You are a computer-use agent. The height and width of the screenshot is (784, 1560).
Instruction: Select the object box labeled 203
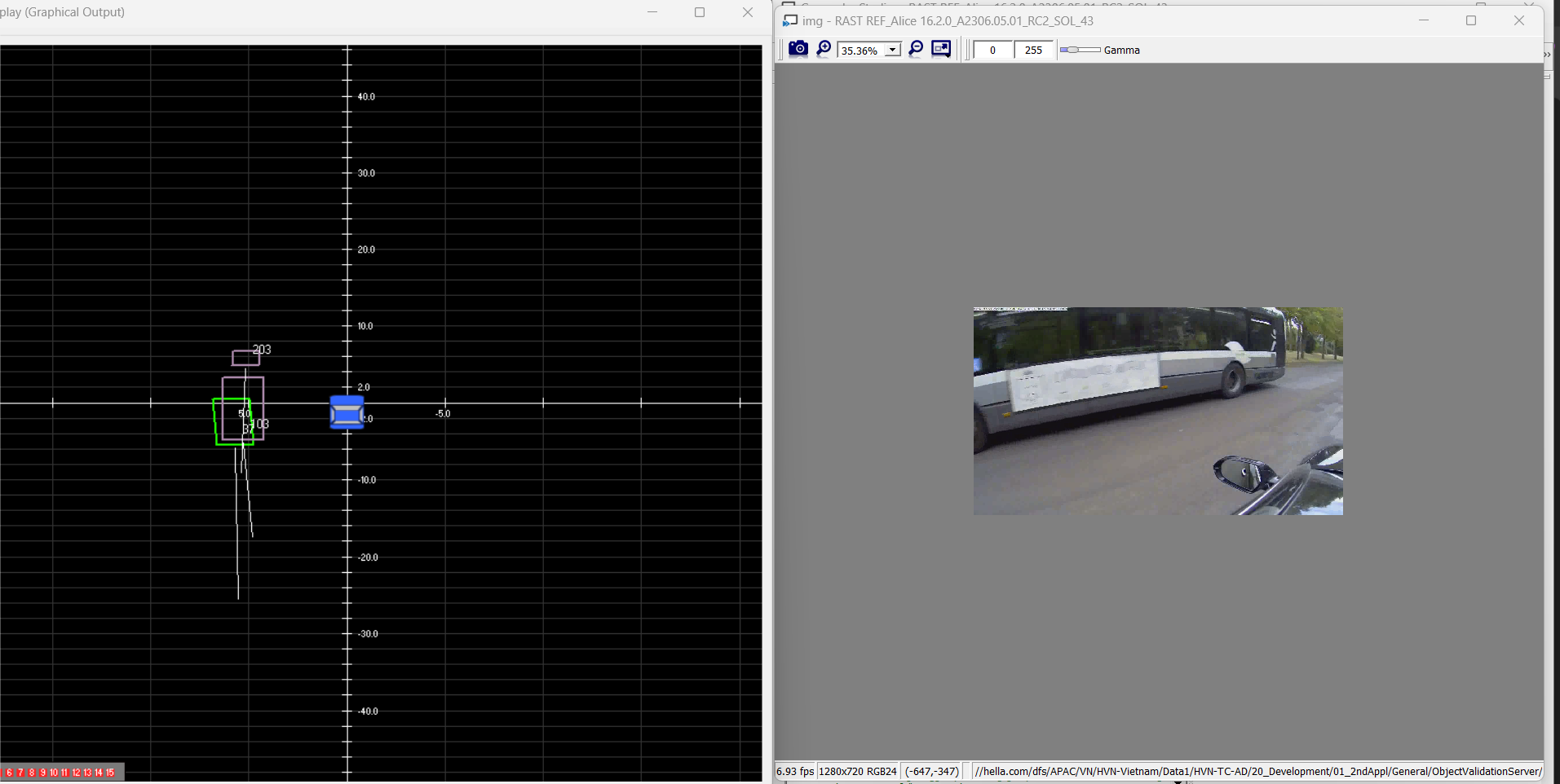[245, 358]
